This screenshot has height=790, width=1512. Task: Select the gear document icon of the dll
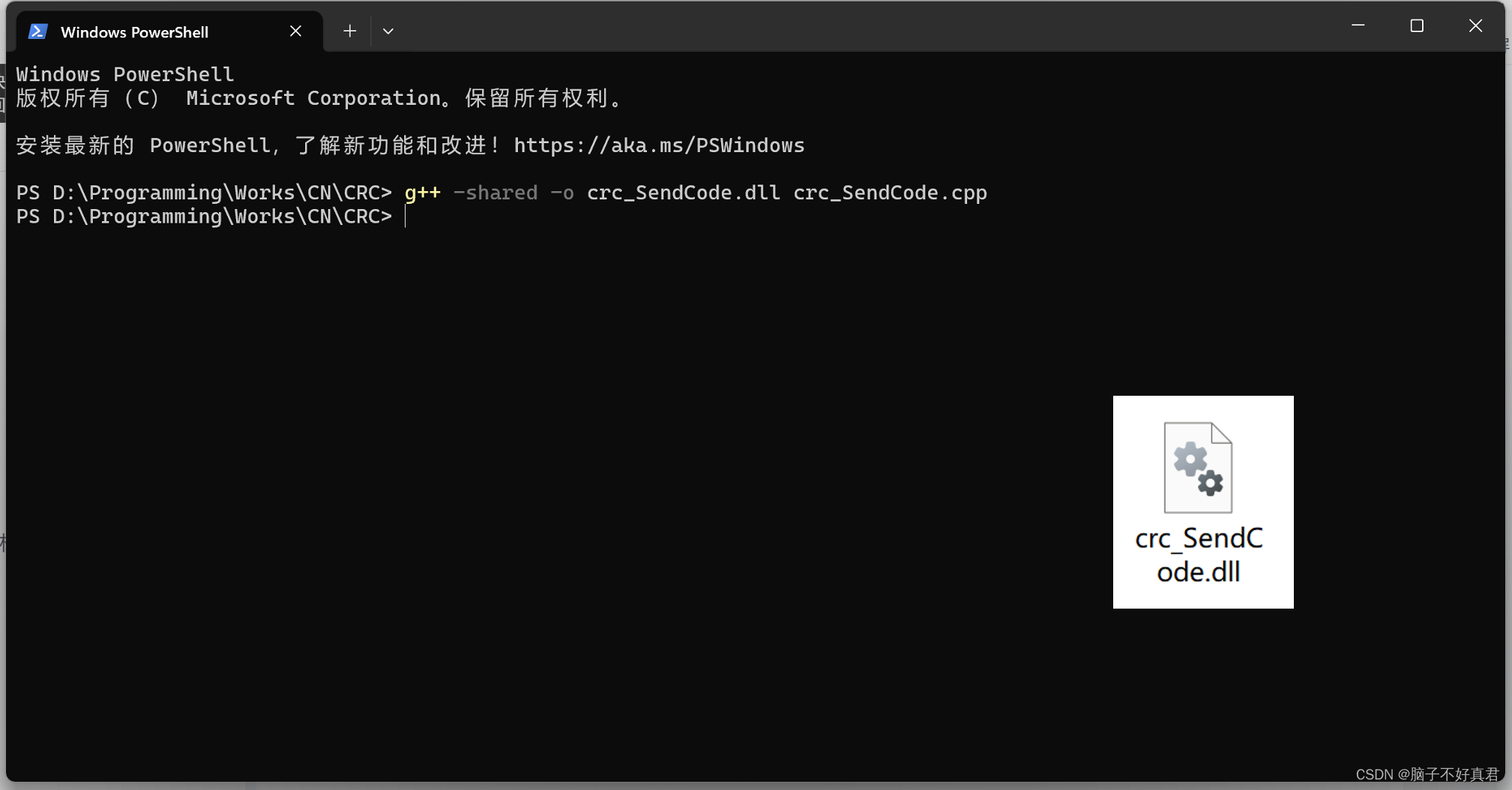[1198, 466]
